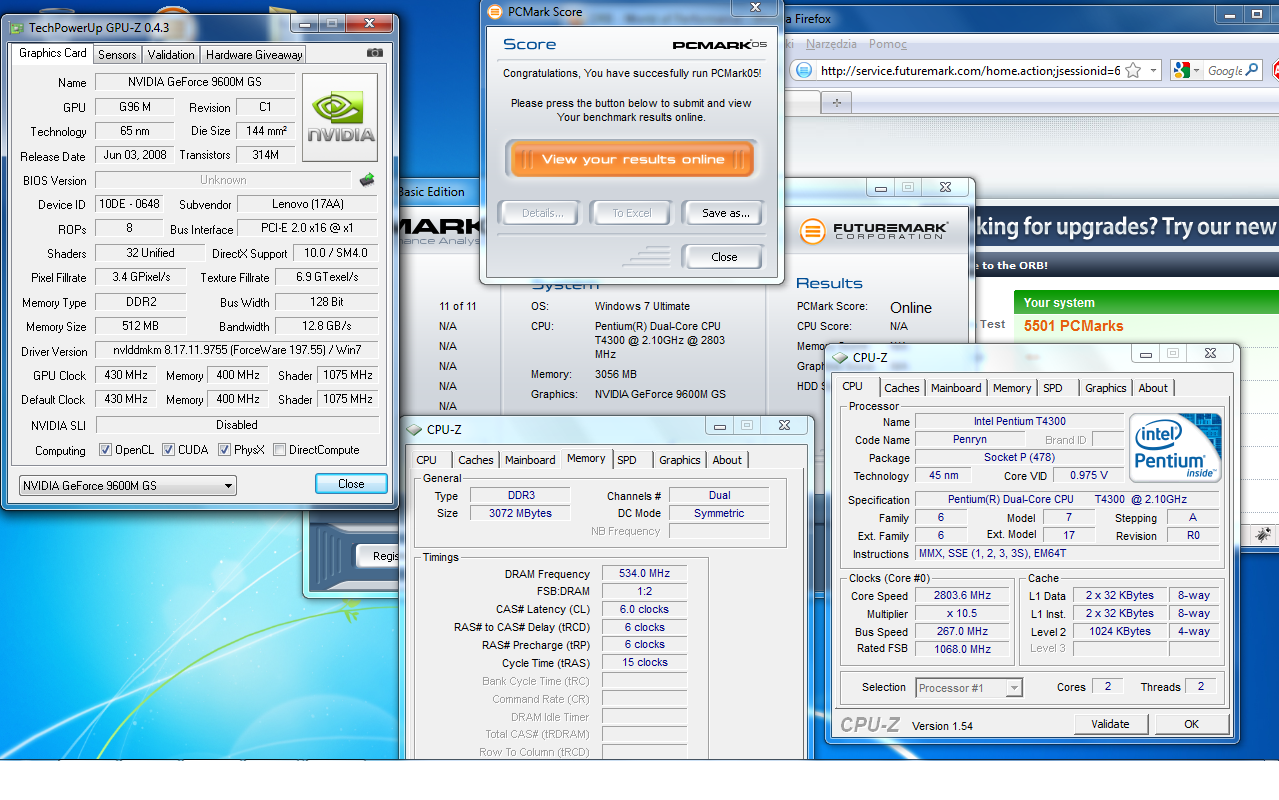1279x800 pixels.
Task: Switch to the Mainboard tab in the CPU-Z processor window
Action: (956, 388)
